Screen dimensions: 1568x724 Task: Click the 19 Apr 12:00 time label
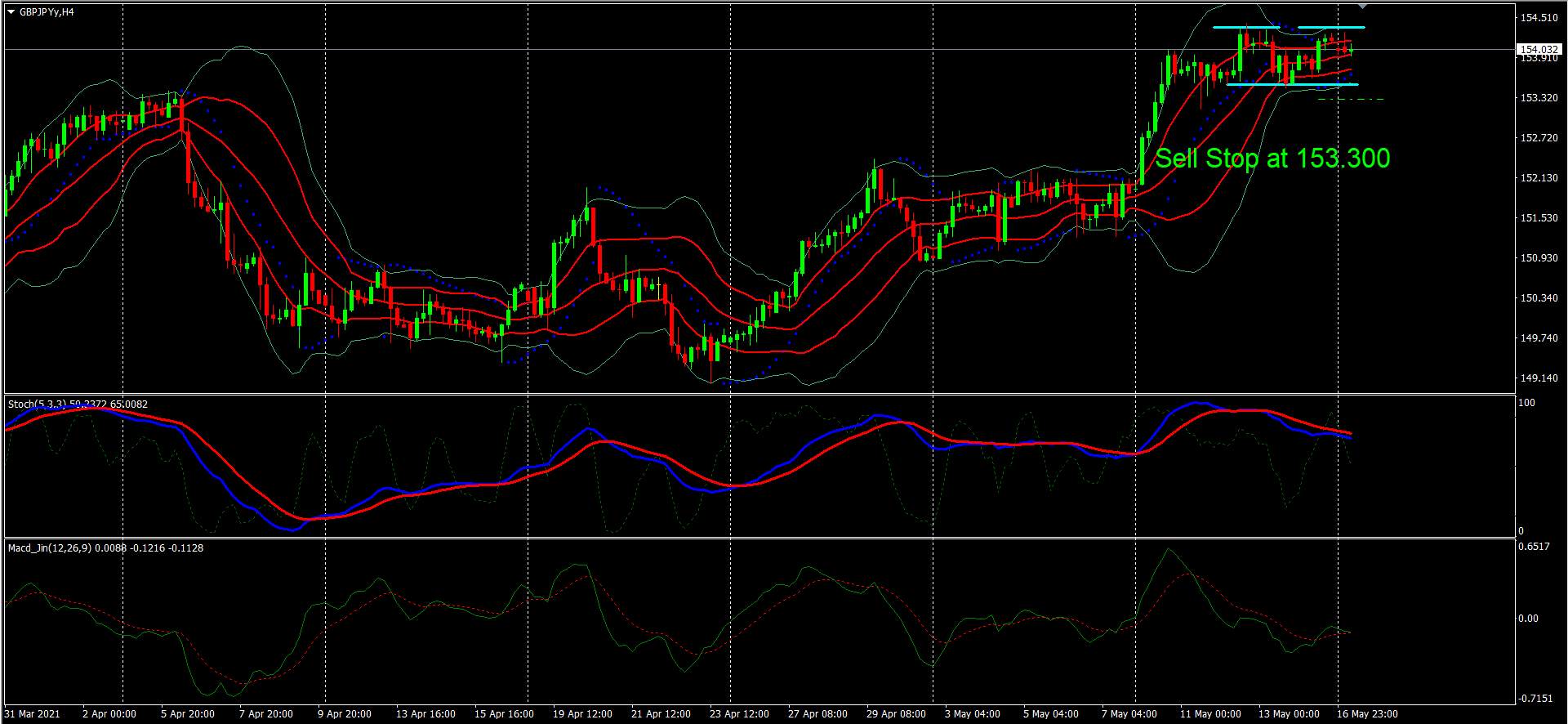click(x=583, y=714)
